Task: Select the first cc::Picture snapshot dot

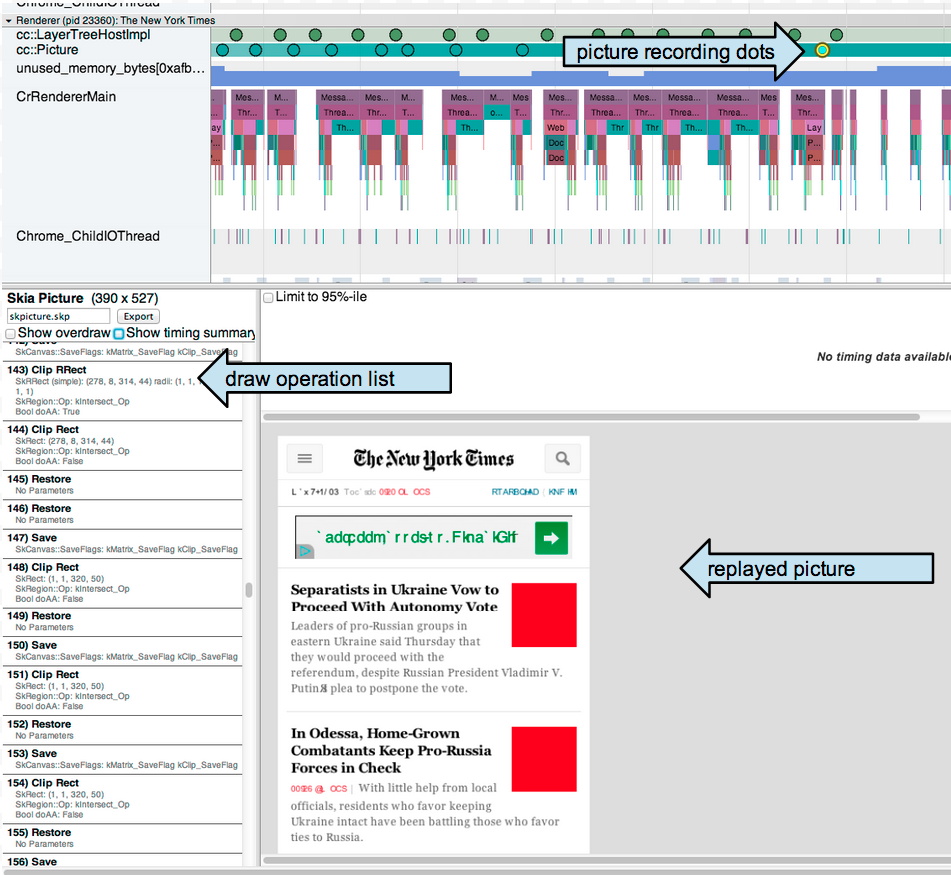Action: point(223,50)
